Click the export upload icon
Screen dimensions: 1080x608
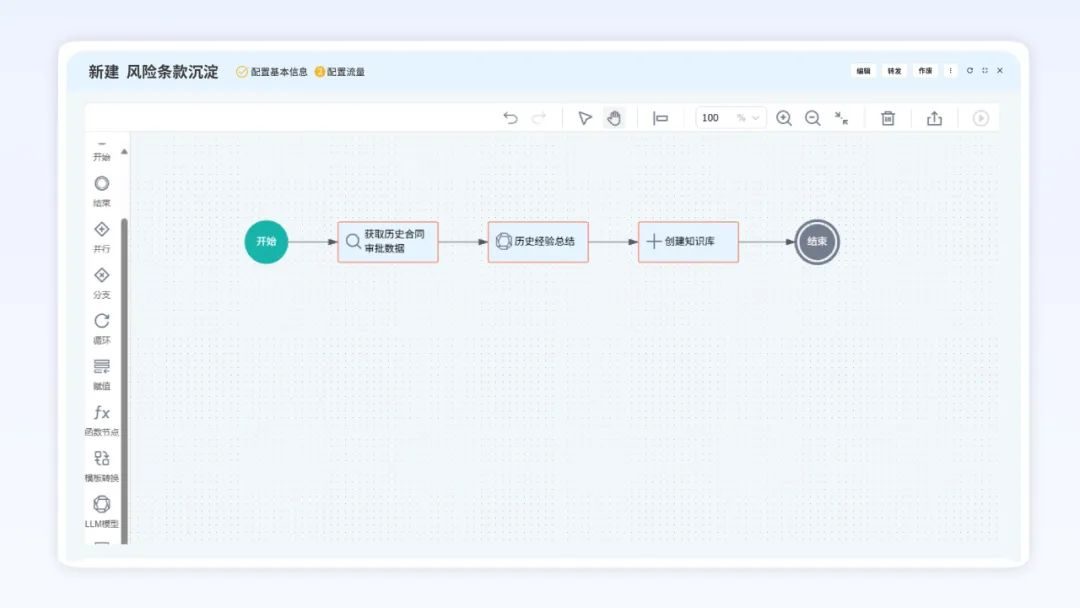click(934, 118)
